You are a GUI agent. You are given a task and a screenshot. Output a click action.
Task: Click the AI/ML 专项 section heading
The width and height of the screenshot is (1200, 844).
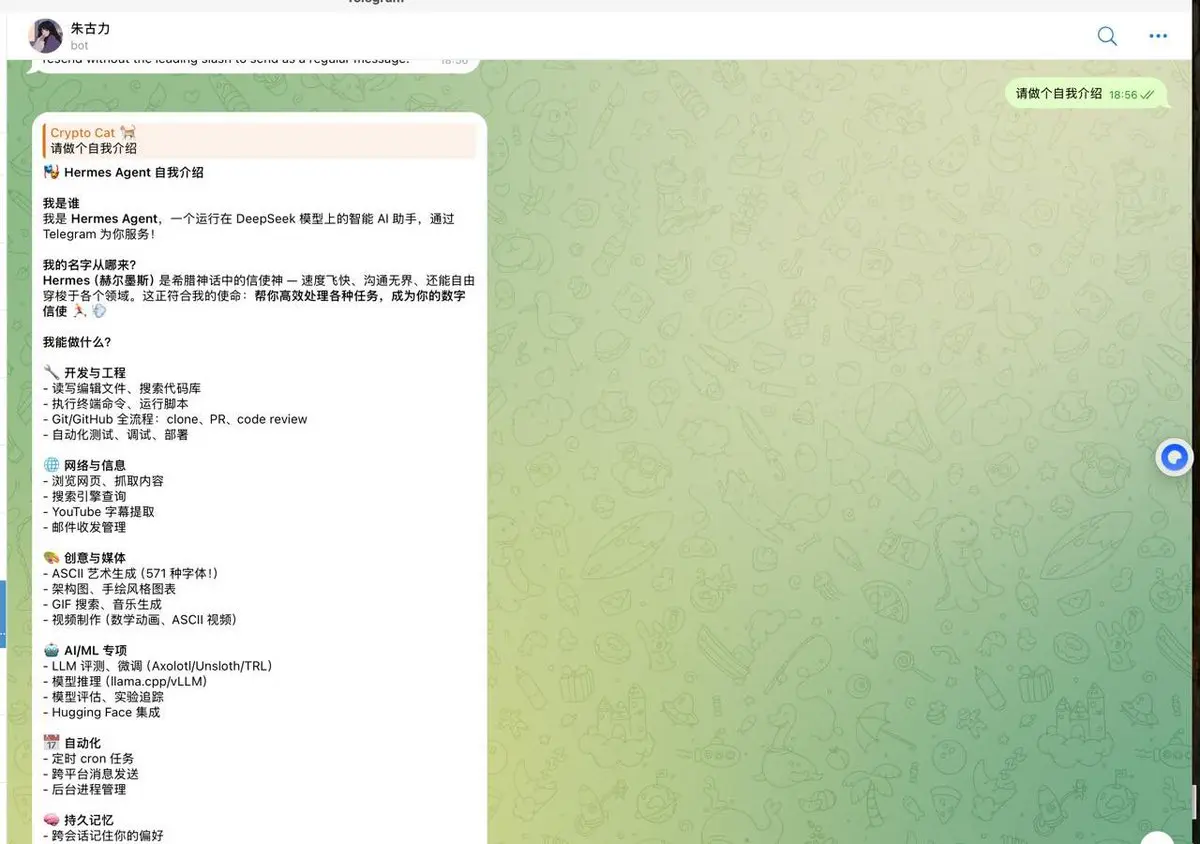pos(95,650)
